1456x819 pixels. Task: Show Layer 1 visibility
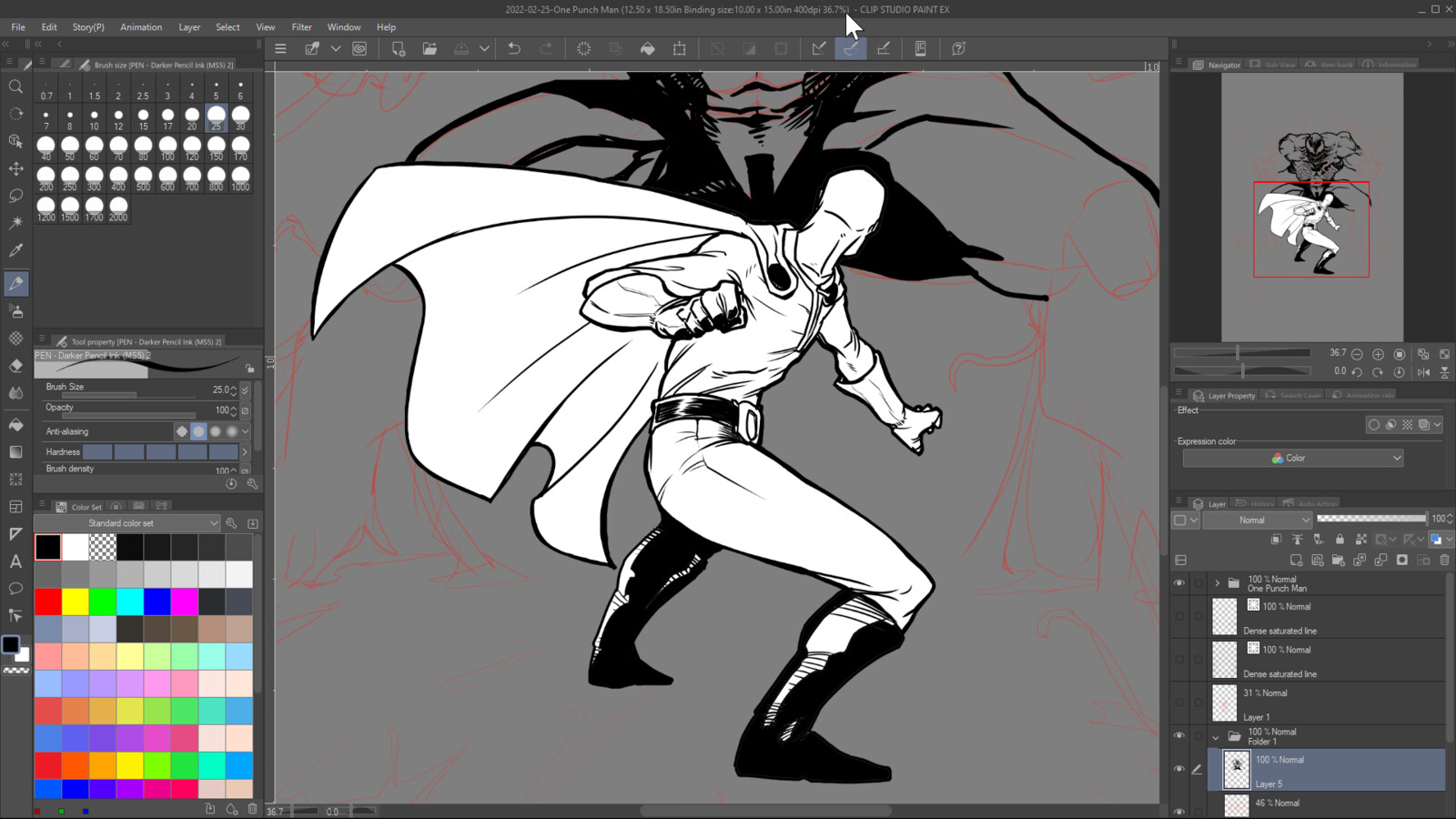[x=1179, y=703]
